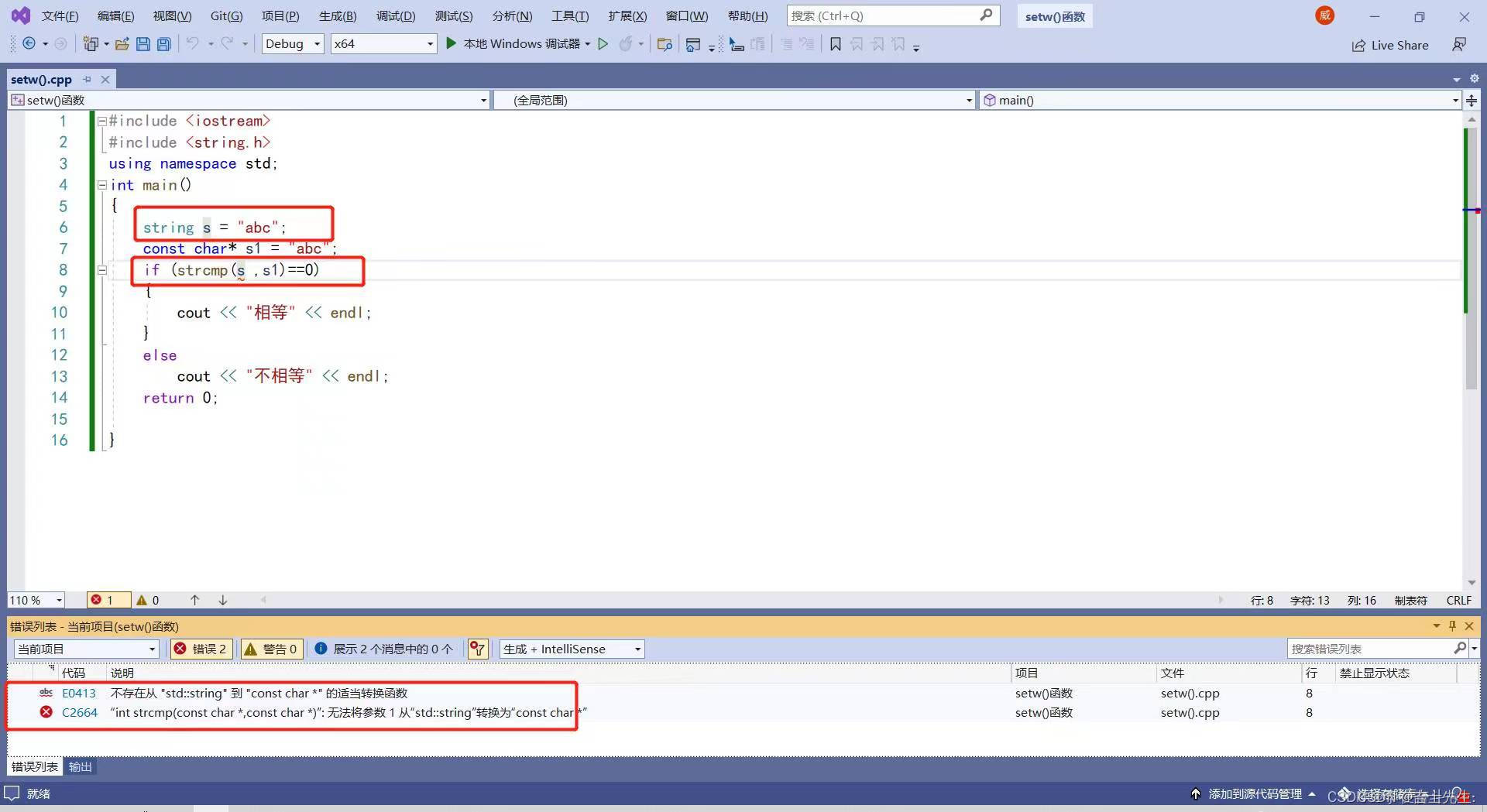Click the hot reload flame icon

[626, 44]
